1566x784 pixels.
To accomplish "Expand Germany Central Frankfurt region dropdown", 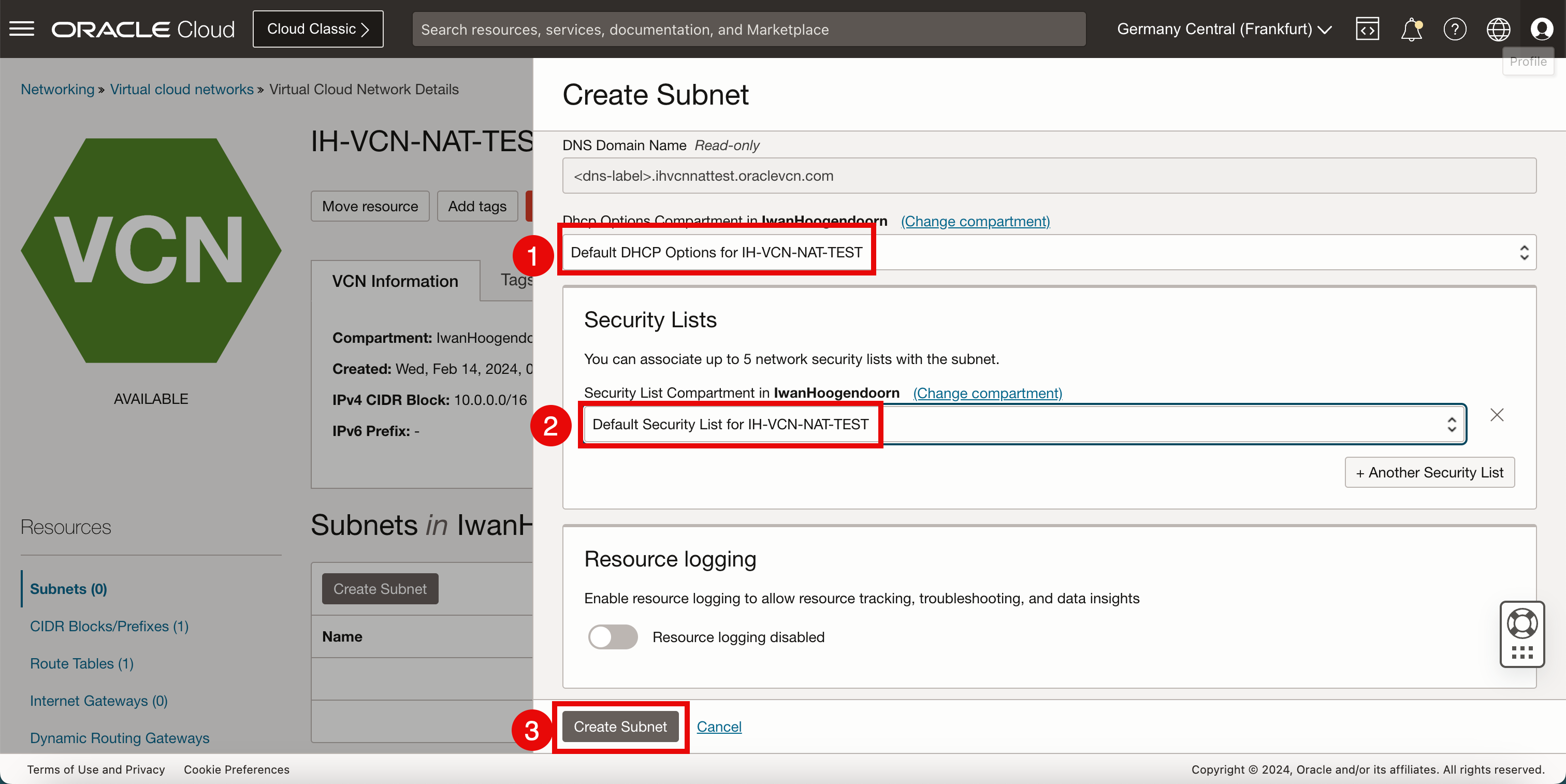I will [1225, 29].
